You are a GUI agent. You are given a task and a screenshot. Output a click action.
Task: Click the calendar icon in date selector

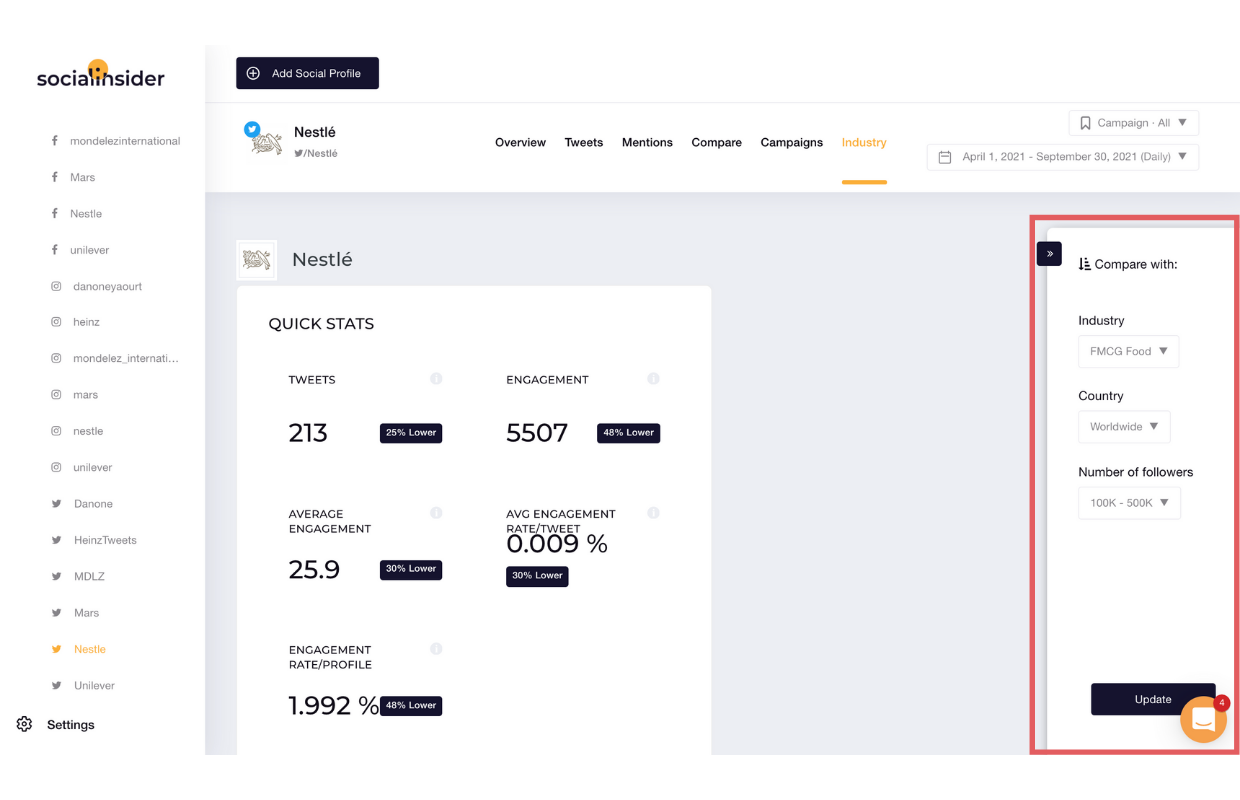point(945,157)
